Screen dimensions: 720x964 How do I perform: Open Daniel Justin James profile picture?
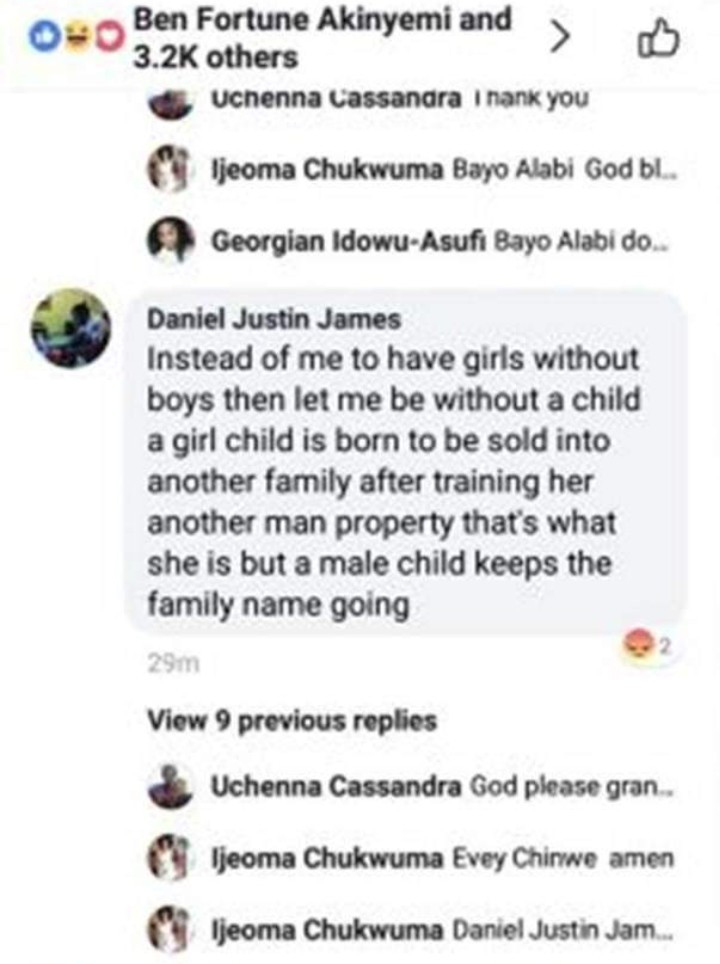tap(71, 329)
